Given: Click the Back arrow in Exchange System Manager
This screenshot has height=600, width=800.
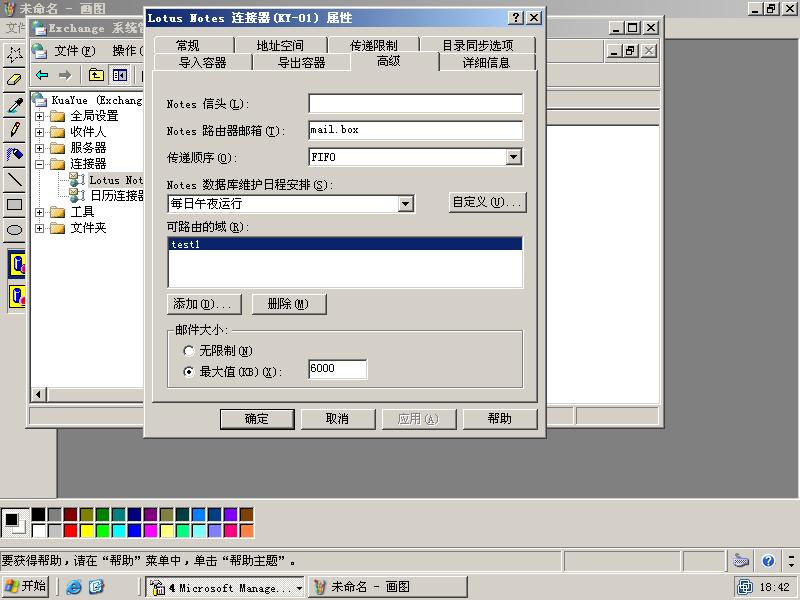Looking at the screenshot, I should [x=42, y=76].
